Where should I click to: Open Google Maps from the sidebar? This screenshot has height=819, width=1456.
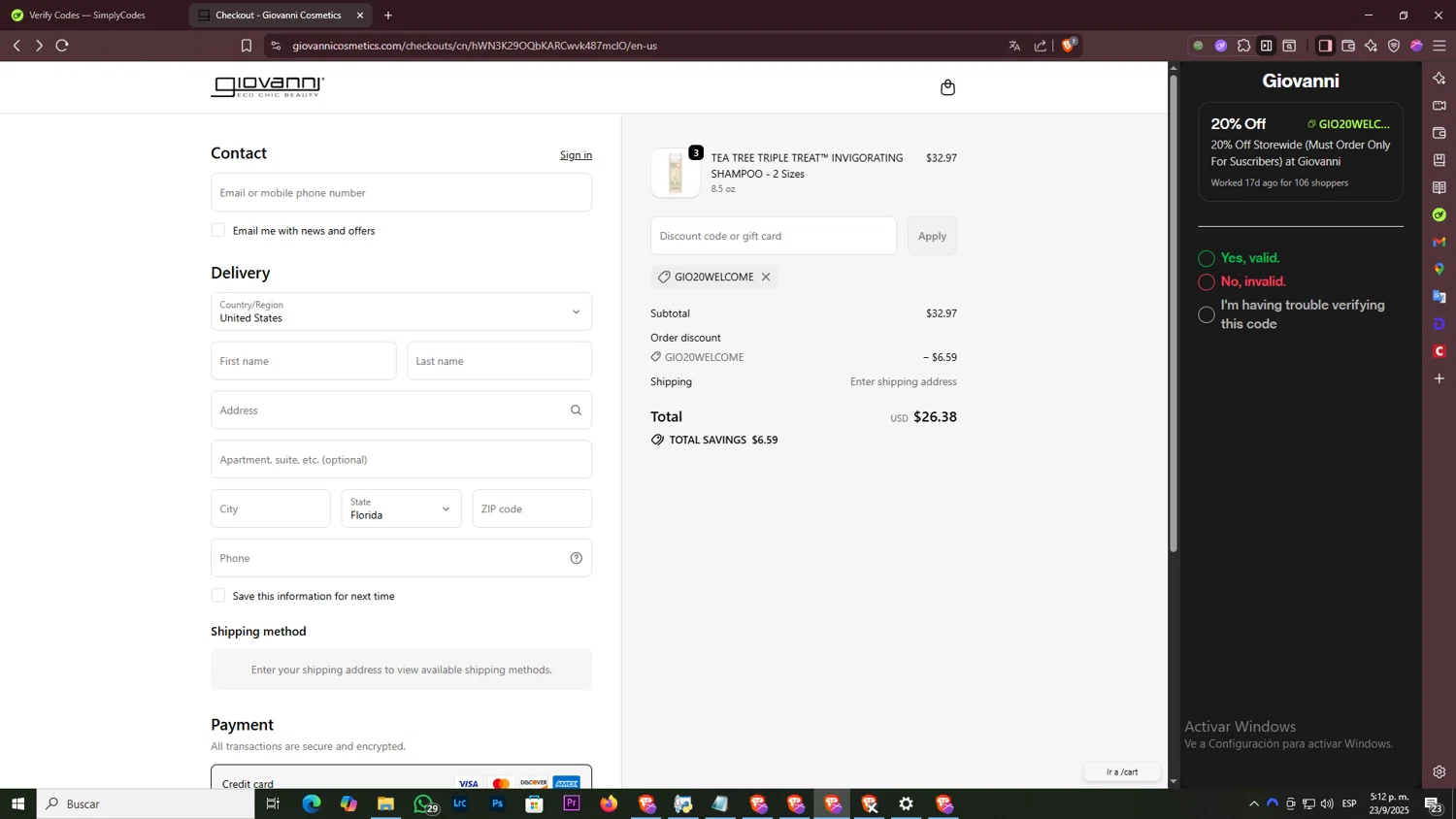1439,269
